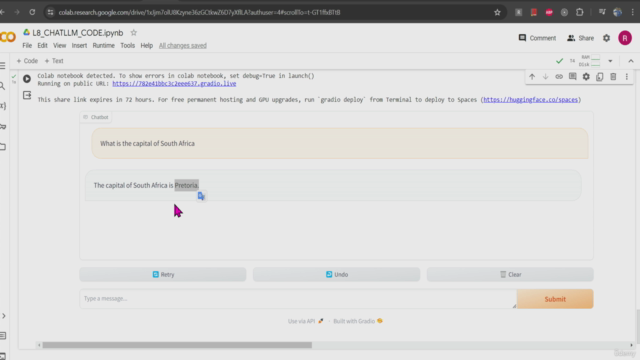Open the Insert menu

(79, 45)
